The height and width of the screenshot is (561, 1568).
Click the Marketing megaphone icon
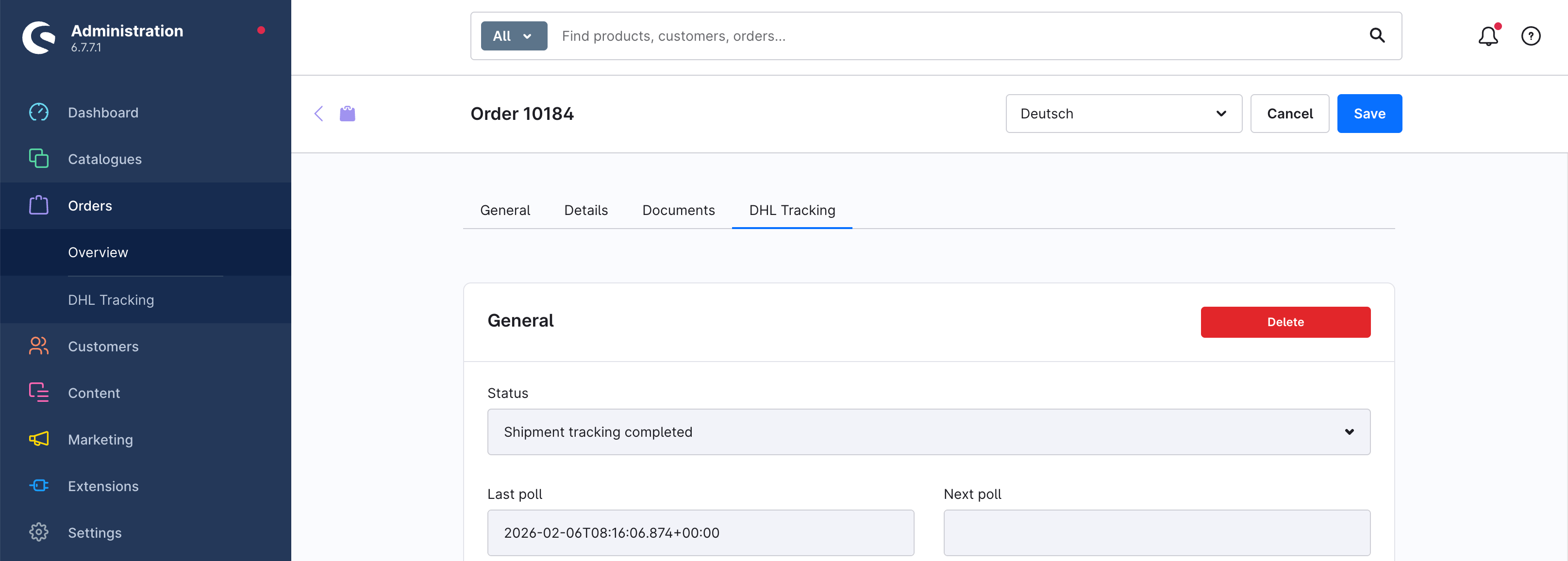pos(39,439)
